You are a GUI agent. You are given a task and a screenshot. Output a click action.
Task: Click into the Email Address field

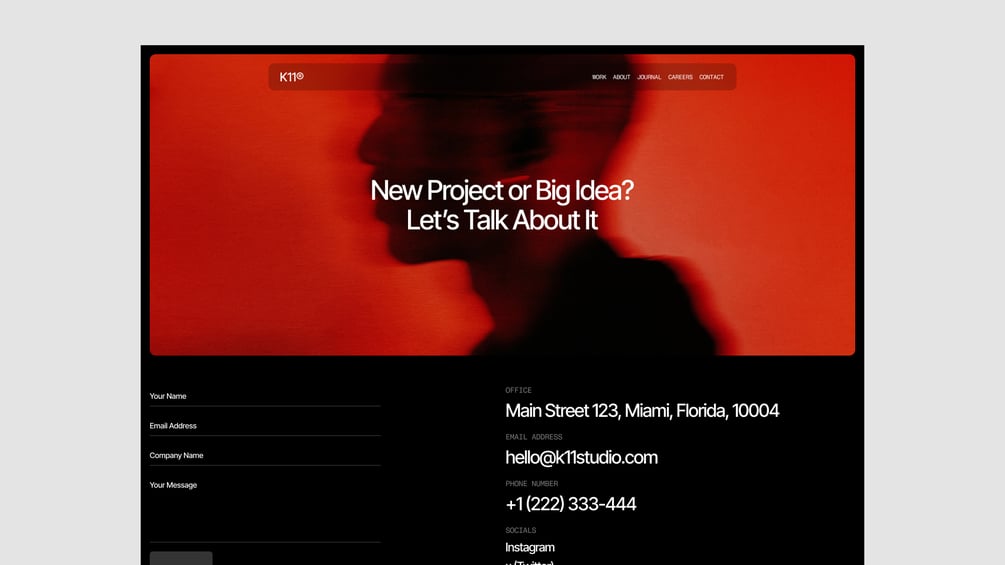265,426
